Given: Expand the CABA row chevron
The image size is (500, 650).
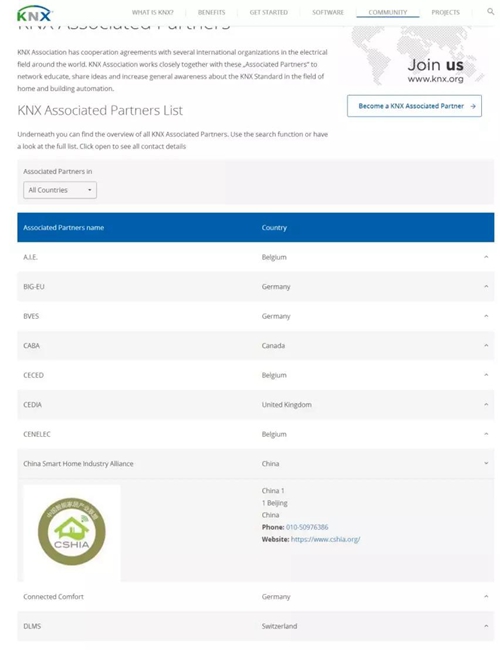Looking at the screenshot, I should click(x=486, y=345).
